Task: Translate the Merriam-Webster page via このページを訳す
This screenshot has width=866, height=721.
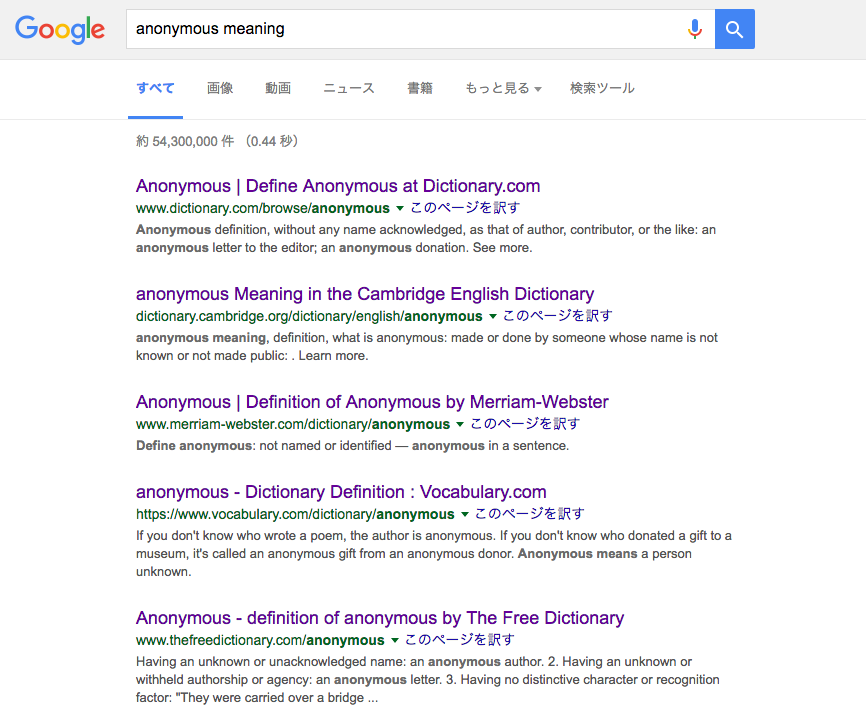Action: (x=525, y=424)
